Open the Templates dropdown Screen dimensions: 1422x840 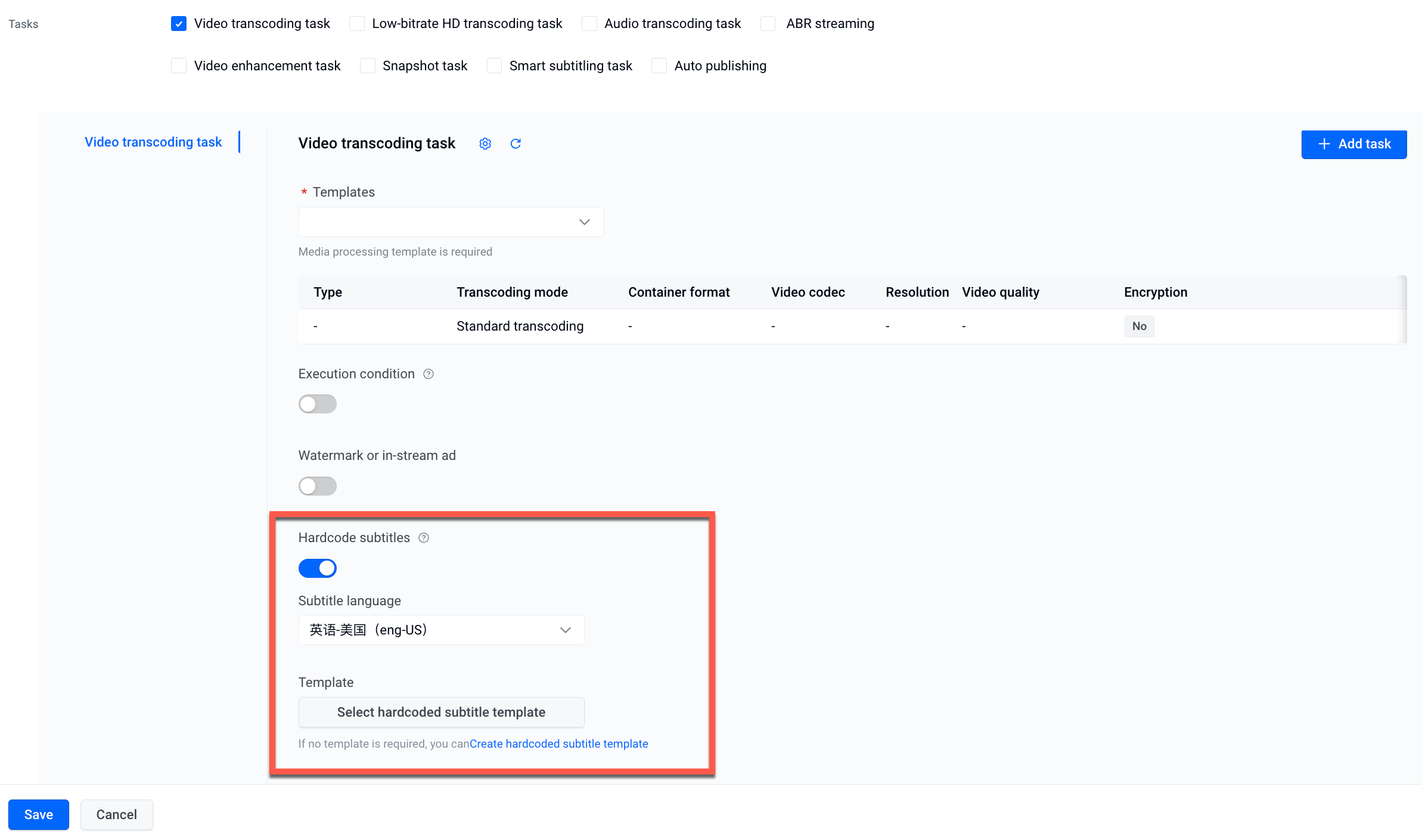(x=451, y=222)
